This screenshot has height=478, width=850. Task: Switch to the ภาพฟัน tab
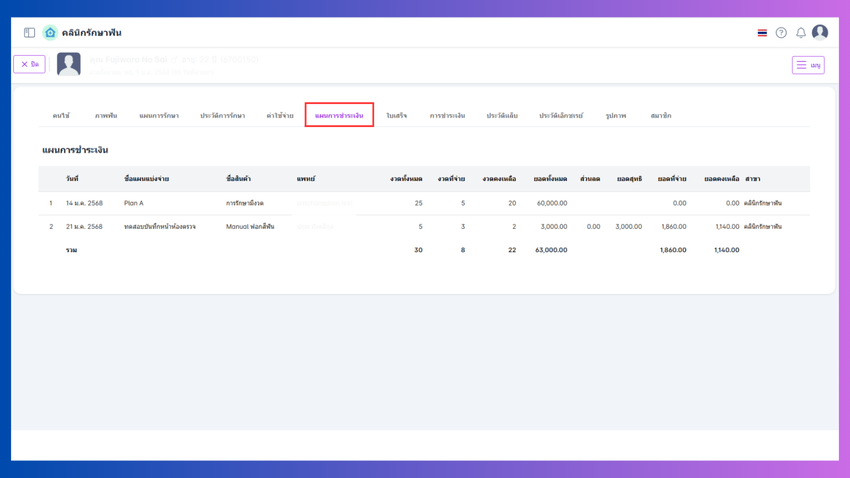(106, 115)
